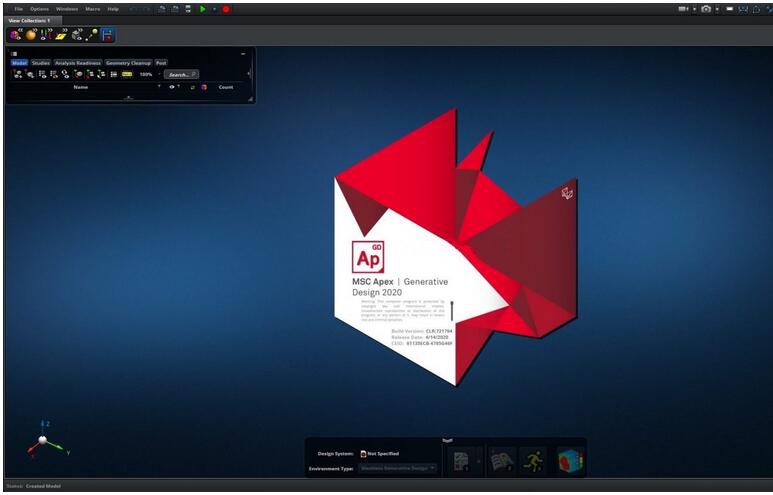The height and width of the screenshot is (495, 773).
Task: Switch to the Studies tab
Action: [40, 63]
